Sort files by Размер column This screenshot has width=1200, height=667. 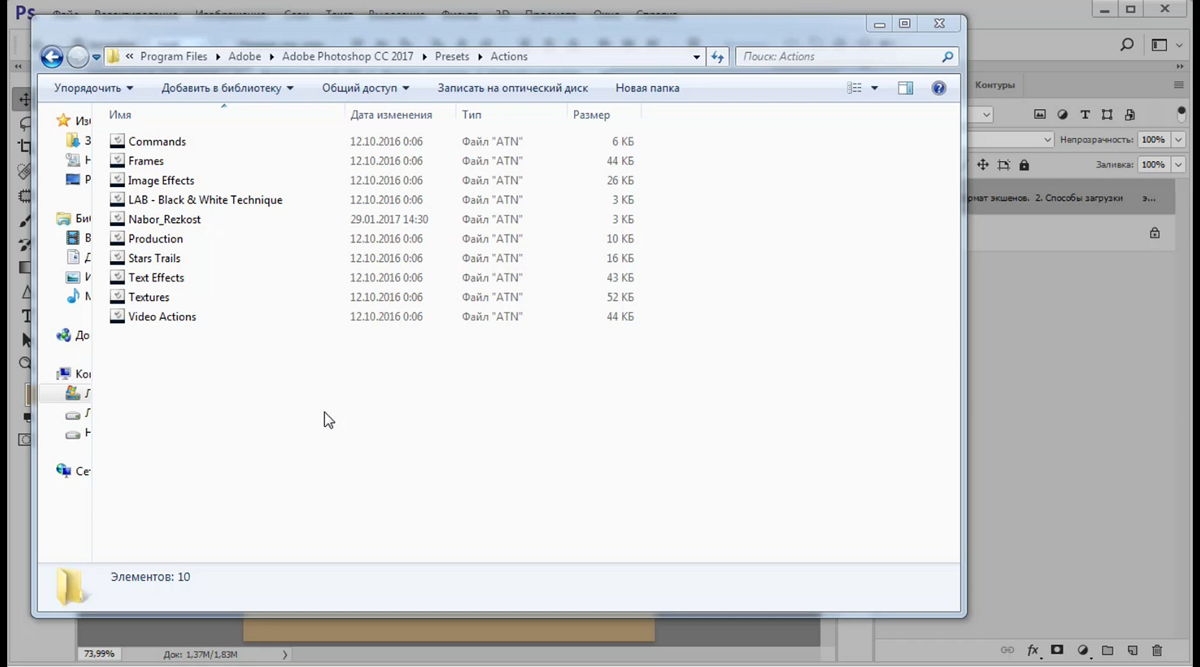point(591,115)
